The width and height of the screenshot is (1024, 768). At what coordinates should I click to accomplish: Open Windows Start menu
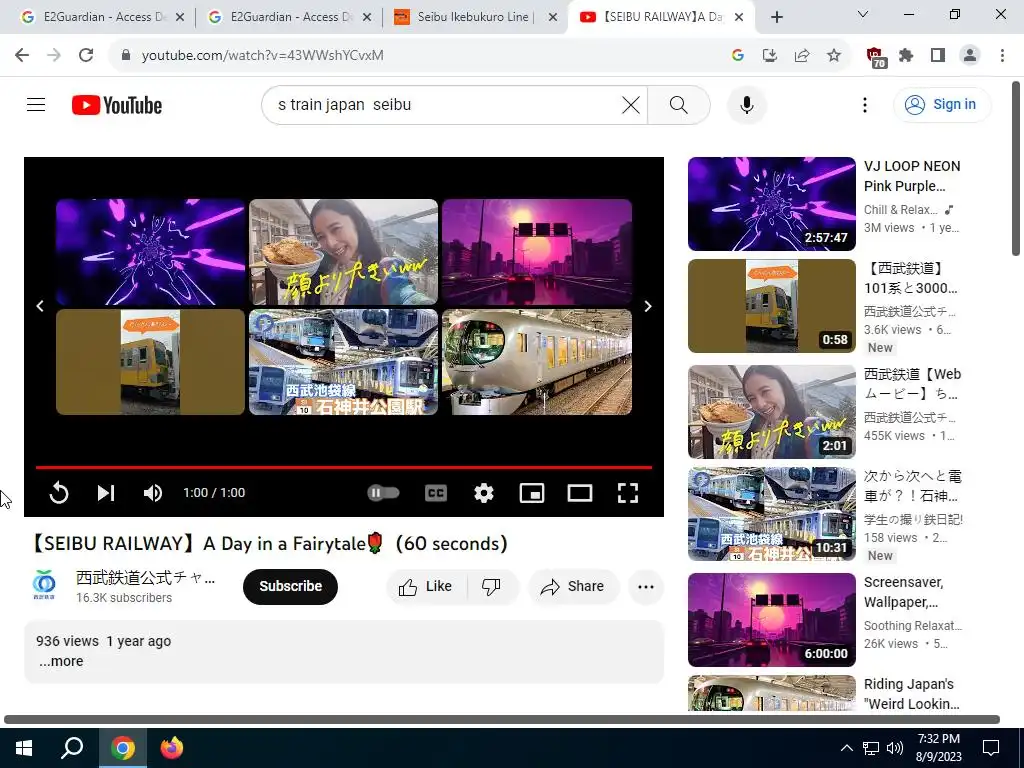point(24,748)
